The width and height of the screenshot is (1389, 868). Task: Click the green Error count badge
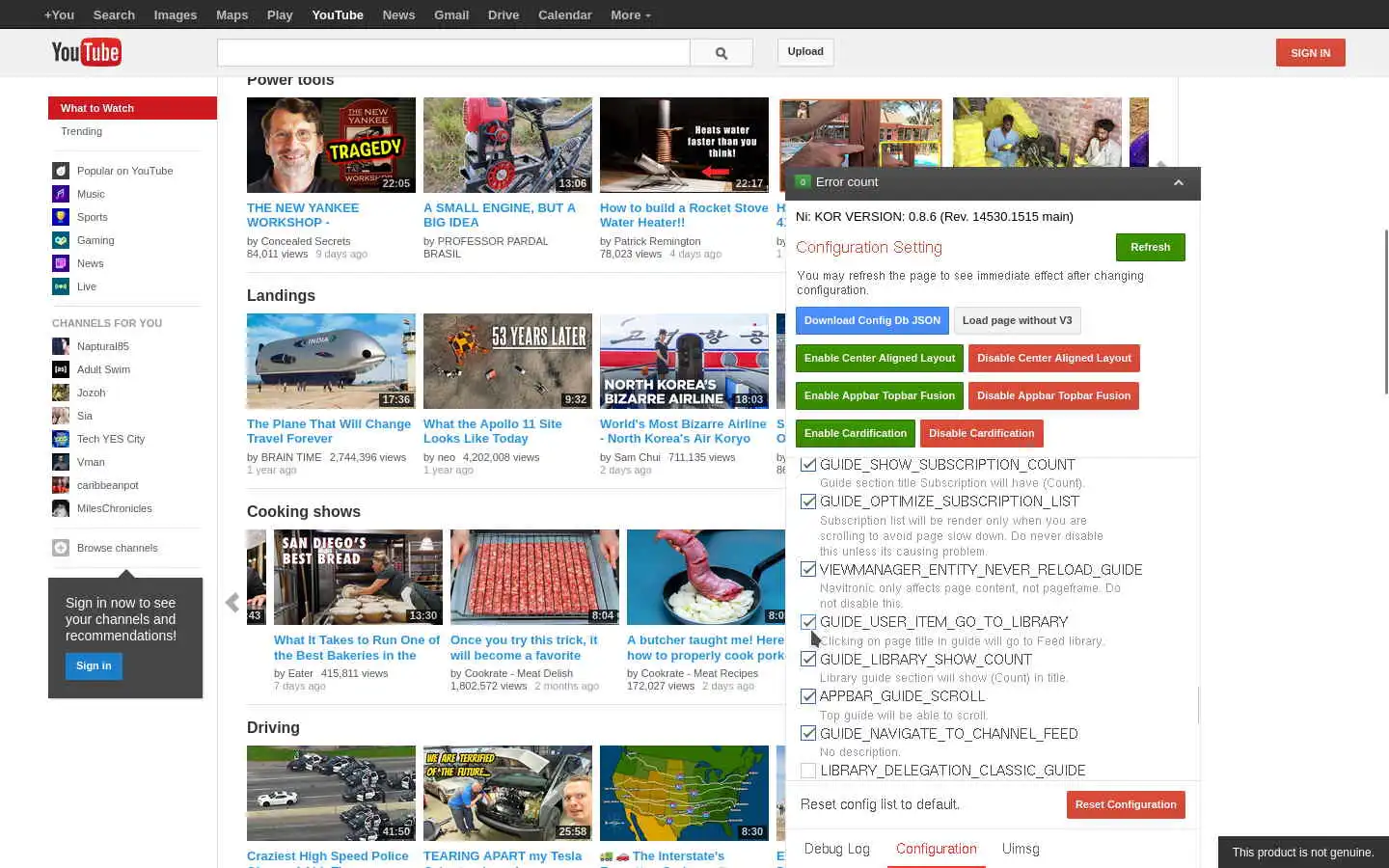tap(803, 182)
